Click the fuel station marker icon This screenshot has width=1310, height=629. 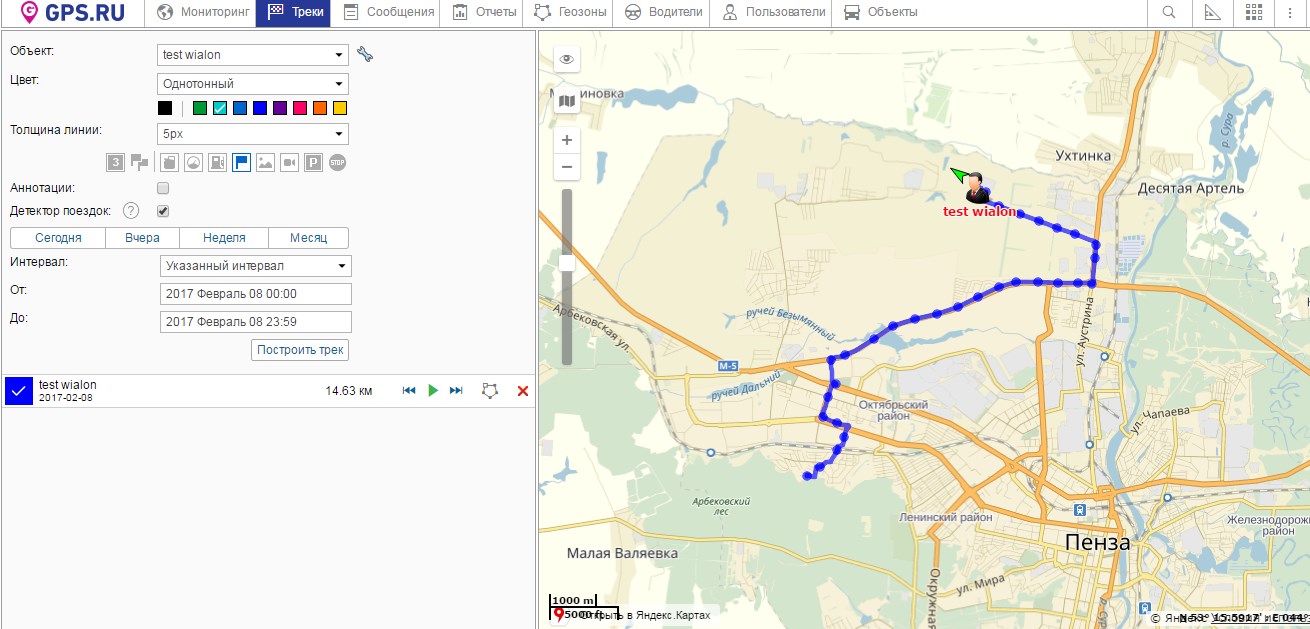(217, 162)
